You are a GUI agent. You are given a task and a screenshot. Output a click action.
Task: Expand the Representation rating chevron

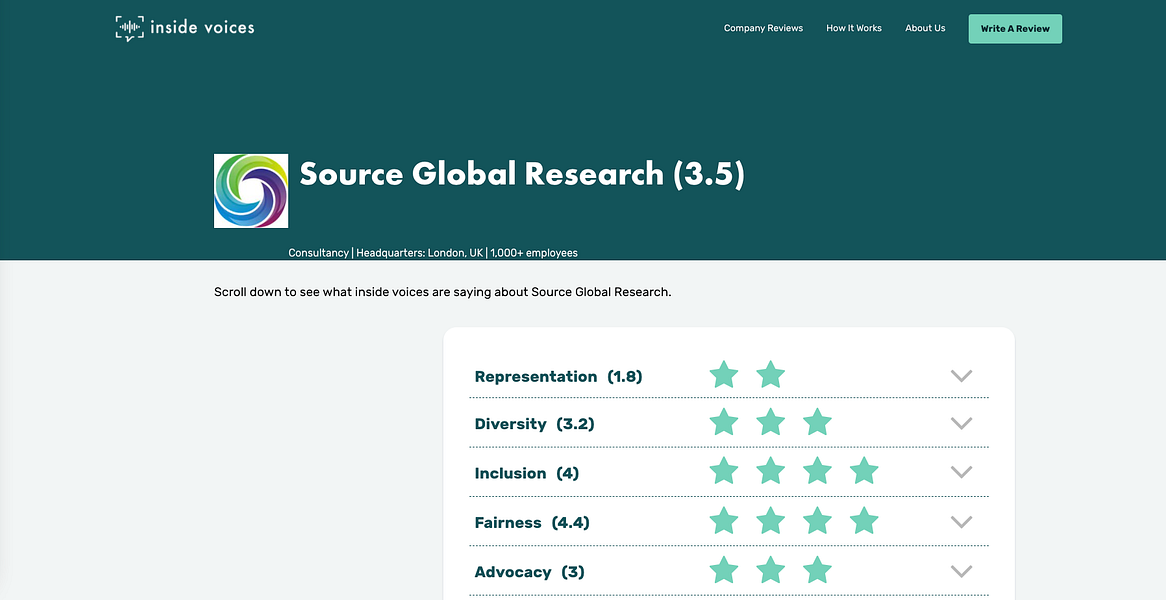pos(962,375)
